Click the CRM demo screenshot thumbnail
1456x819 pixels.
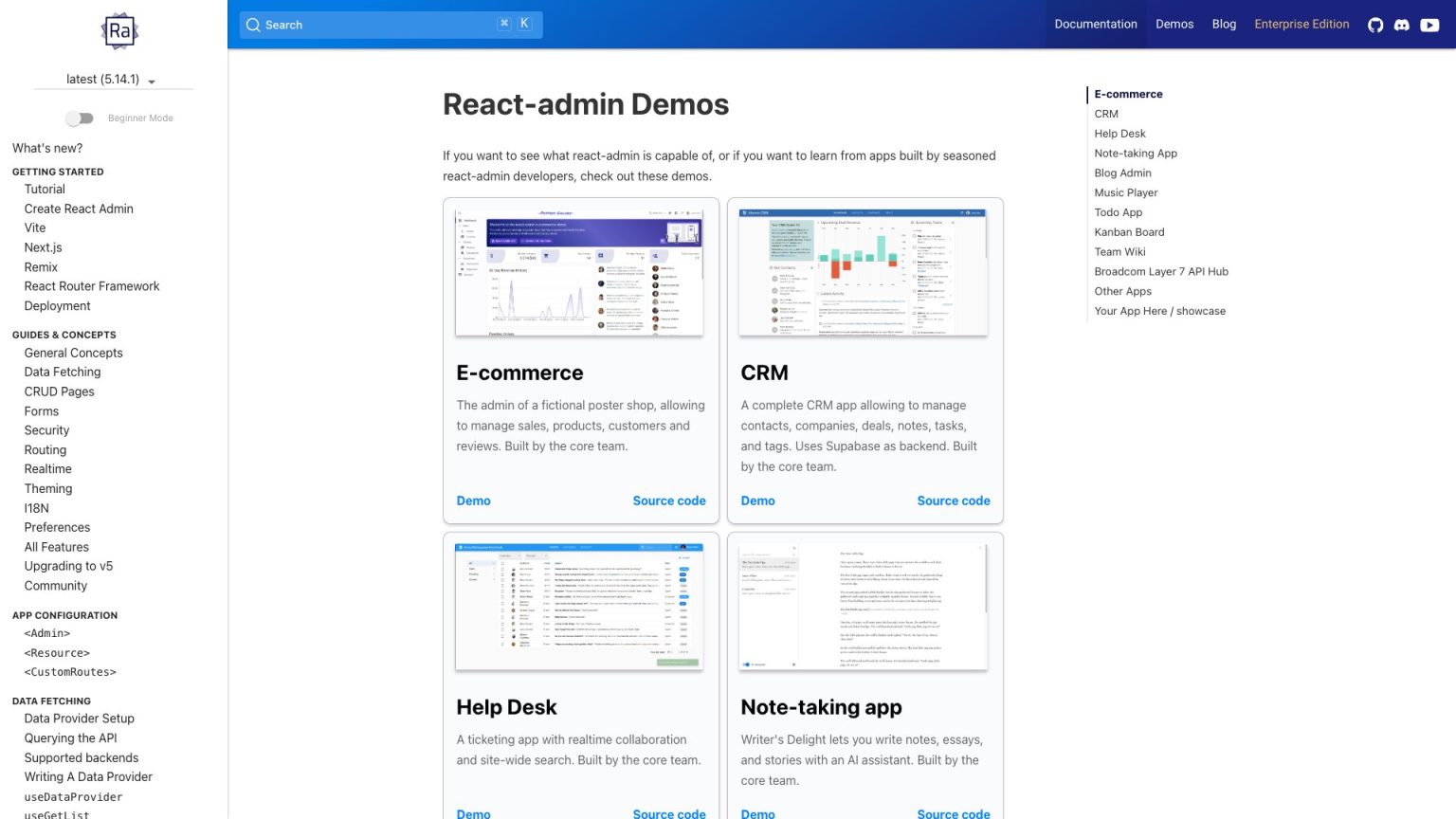click(x=864, y=272)
